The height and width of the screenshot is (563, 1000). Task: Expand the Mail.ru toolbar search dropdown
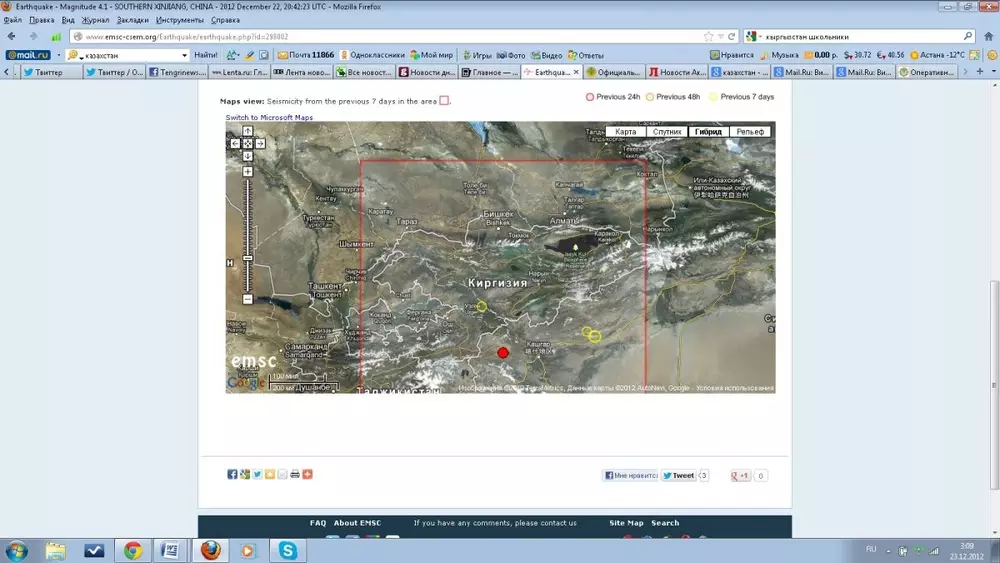coord(184,55)
